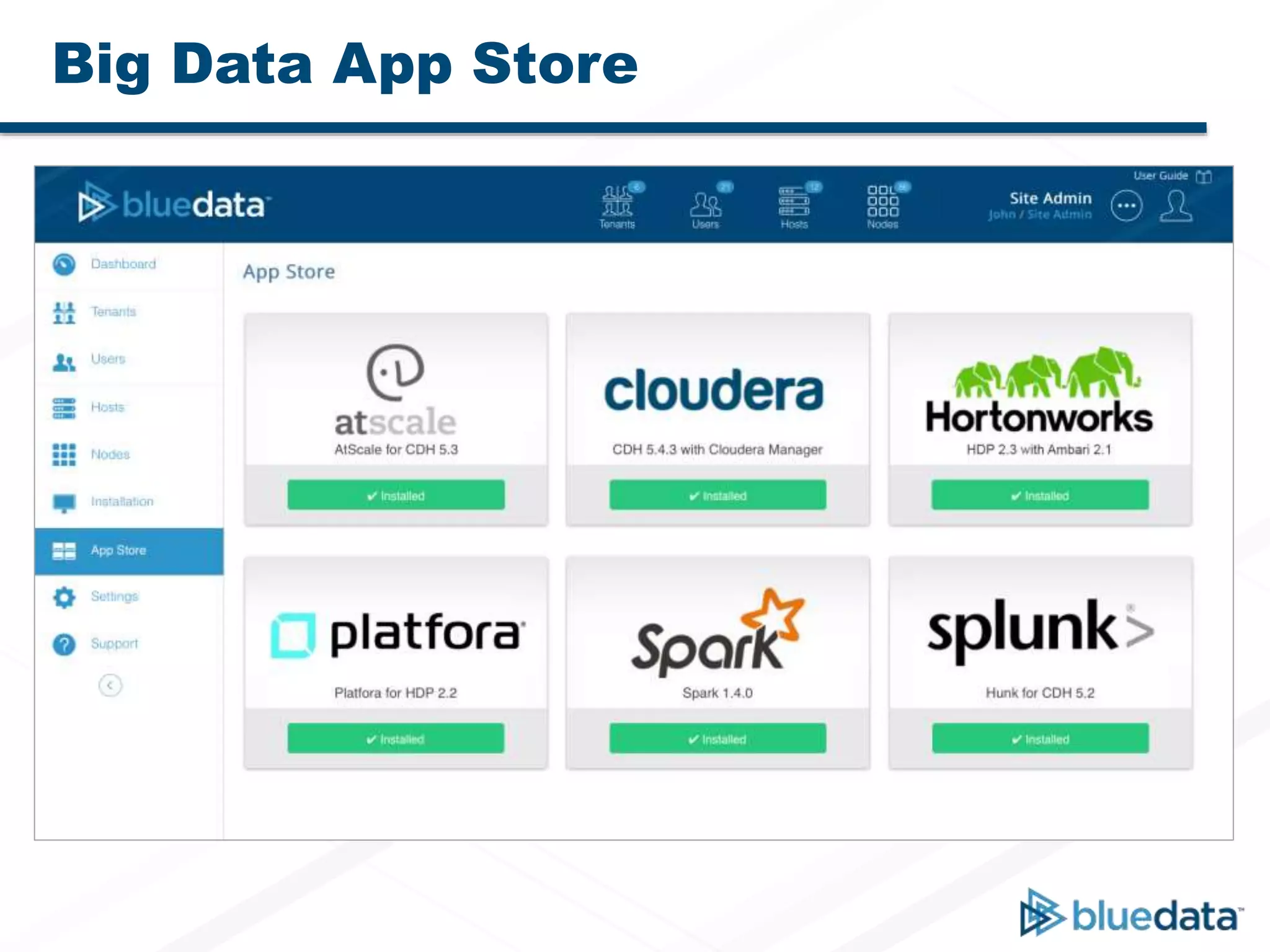Click the Installation monitor icon in sidebar

point(64,503)
